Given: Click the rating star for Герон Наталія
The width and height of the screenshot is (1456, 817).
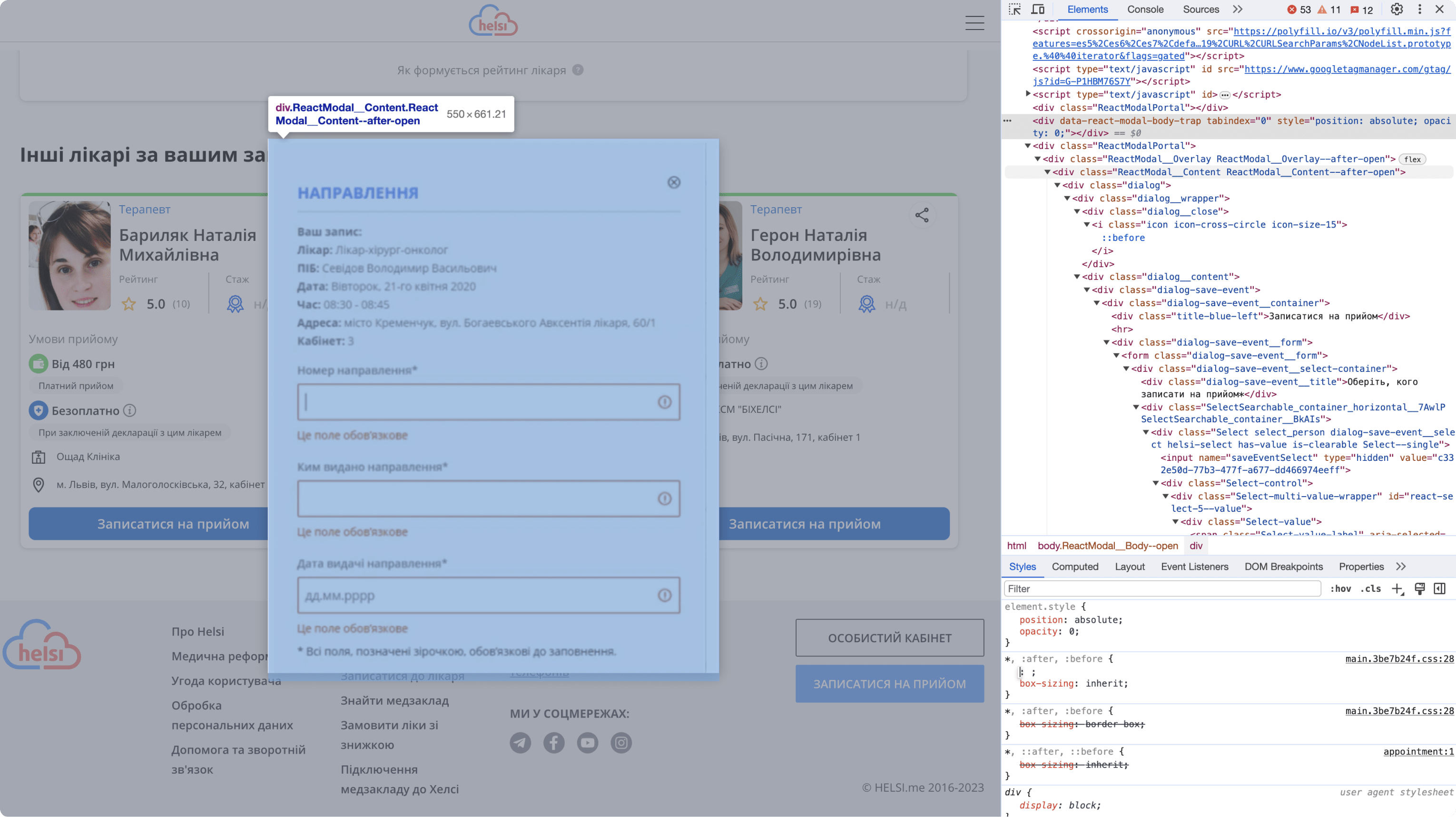Looking at the screenshot, I should click(x=760, y=304).
